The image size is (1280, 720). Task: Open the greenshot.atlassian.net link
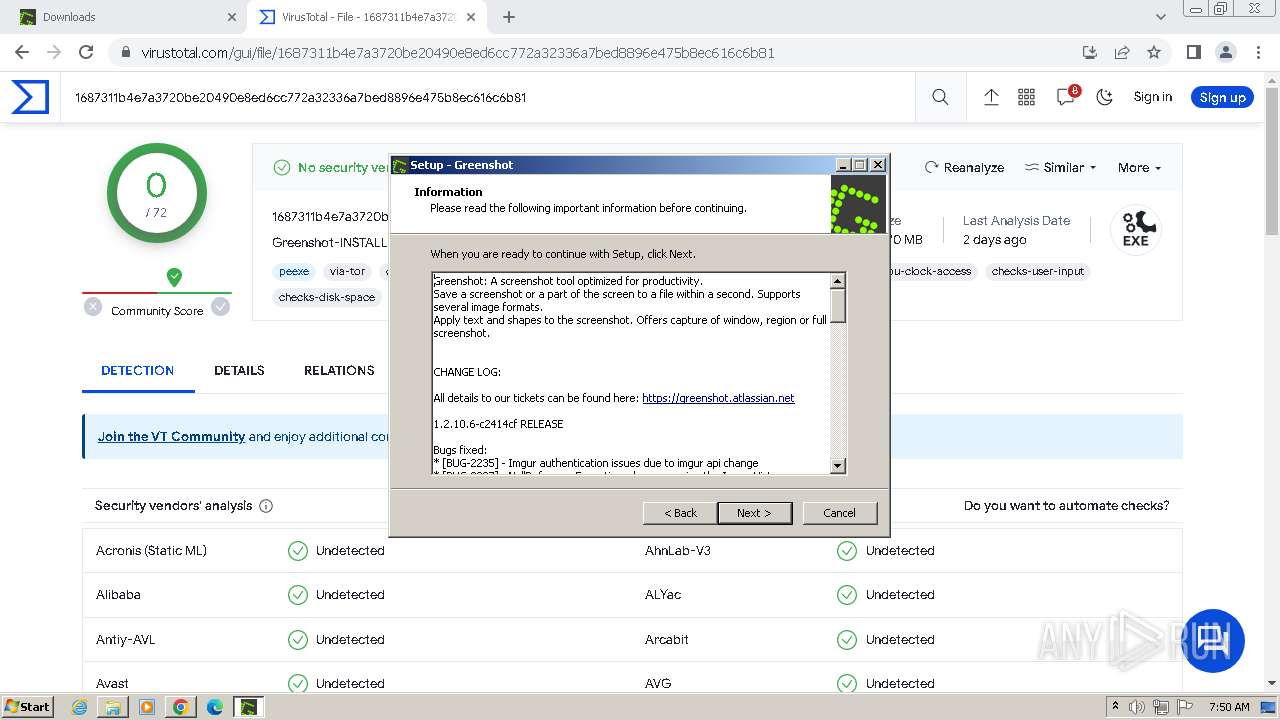(x=718, y=398)
